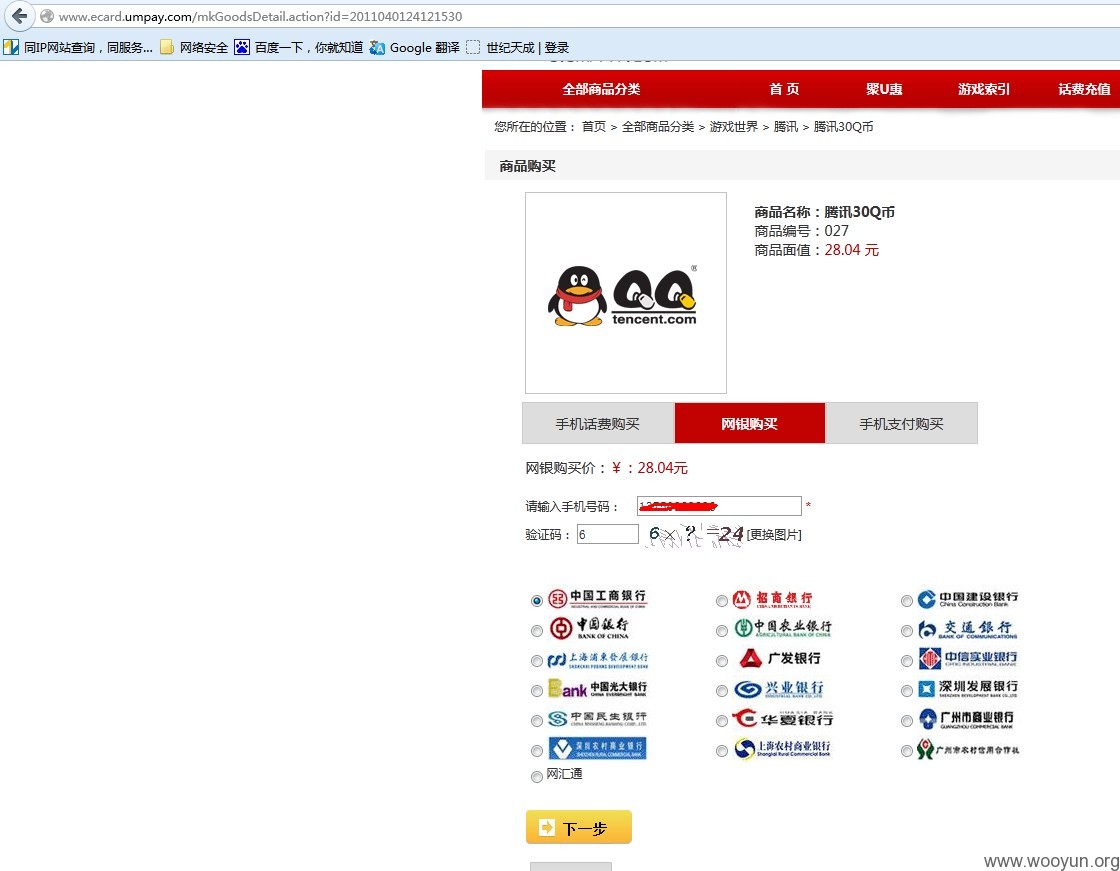The image size is (1120, 871).
Task: Switch to the 手机话费购买 tab
Action: click(598, 424)
